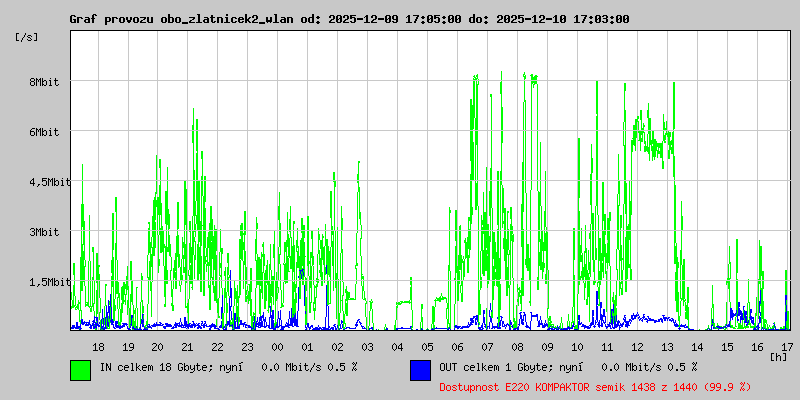Click hour label '21' on the x-axis

coord(187,347)
